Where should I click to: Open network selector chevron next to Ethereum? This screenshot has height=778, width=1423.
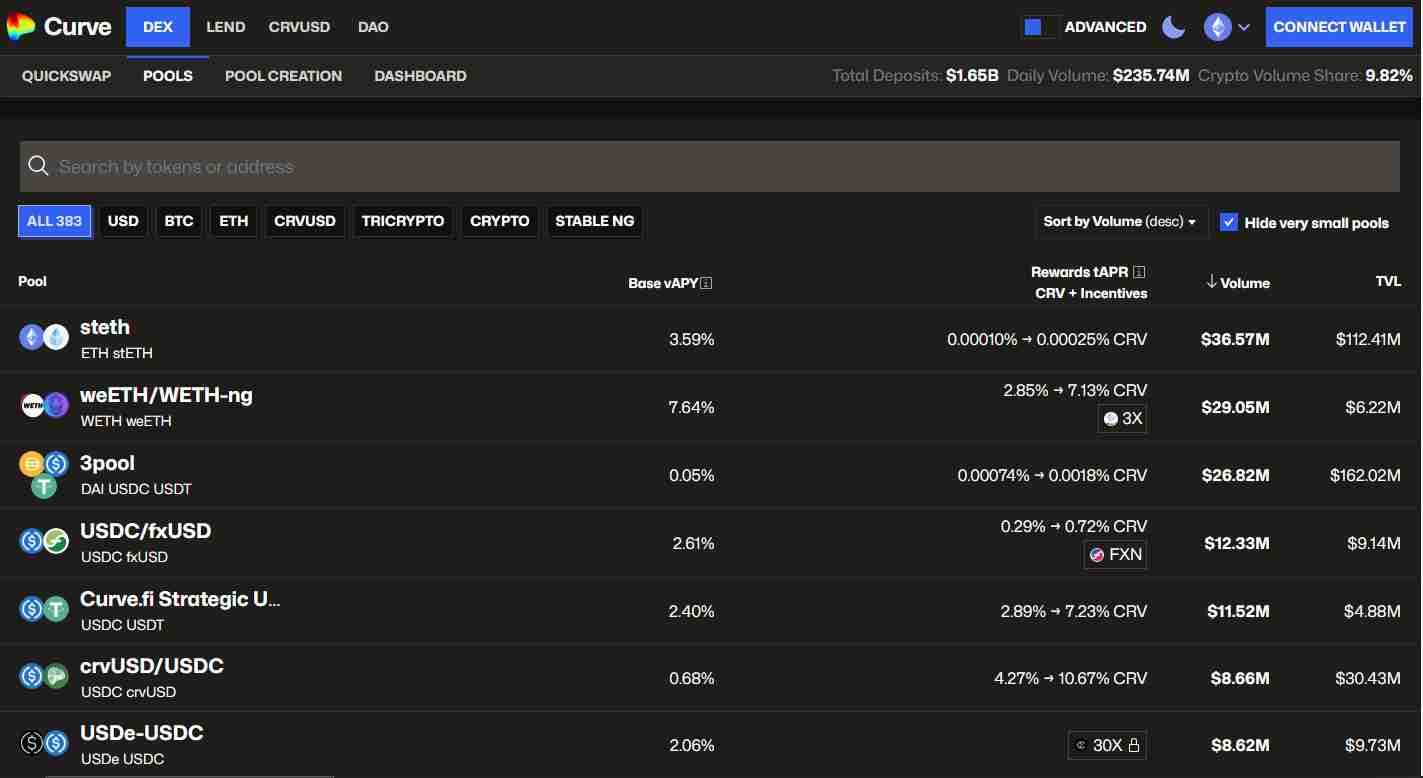[x=1244, y=27]
